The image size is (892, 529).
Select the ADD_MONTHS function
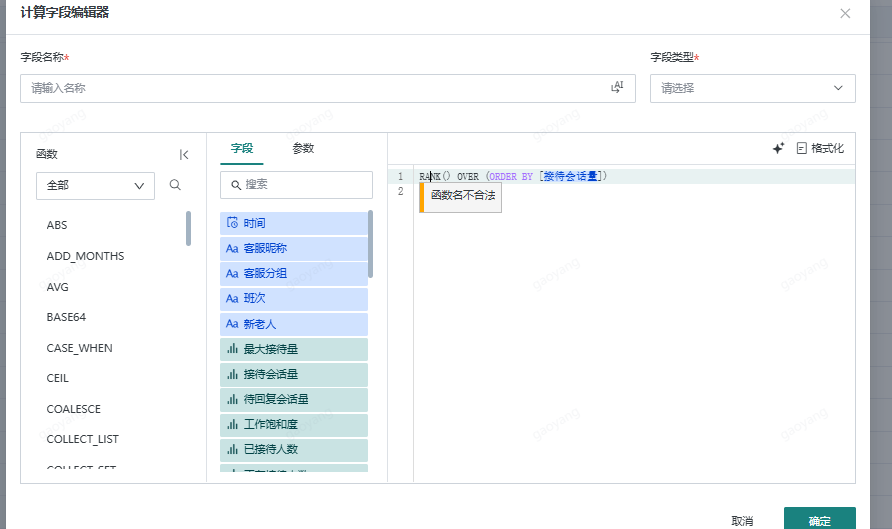[85, 256]
